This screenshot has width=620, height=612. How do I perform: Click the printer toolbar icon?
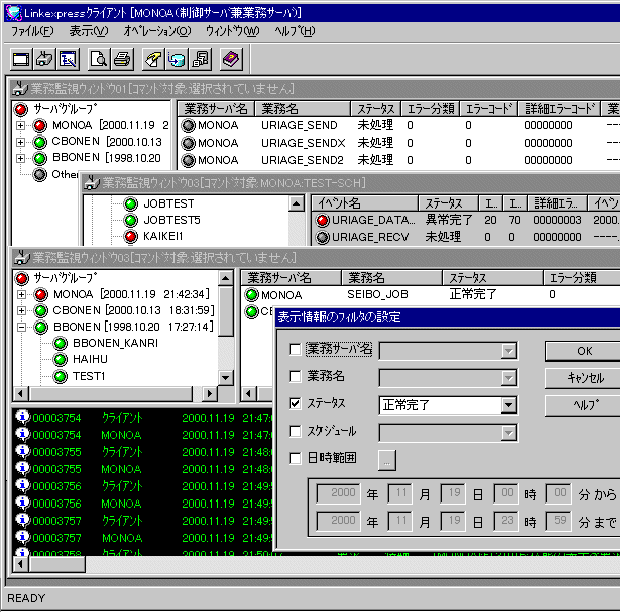tap(122, 60)
